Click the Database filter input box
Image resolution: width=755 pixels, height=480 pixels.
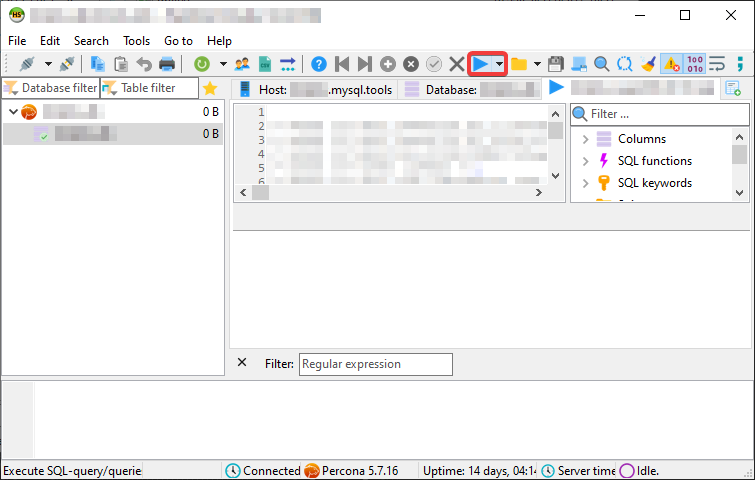click(50, 88)
